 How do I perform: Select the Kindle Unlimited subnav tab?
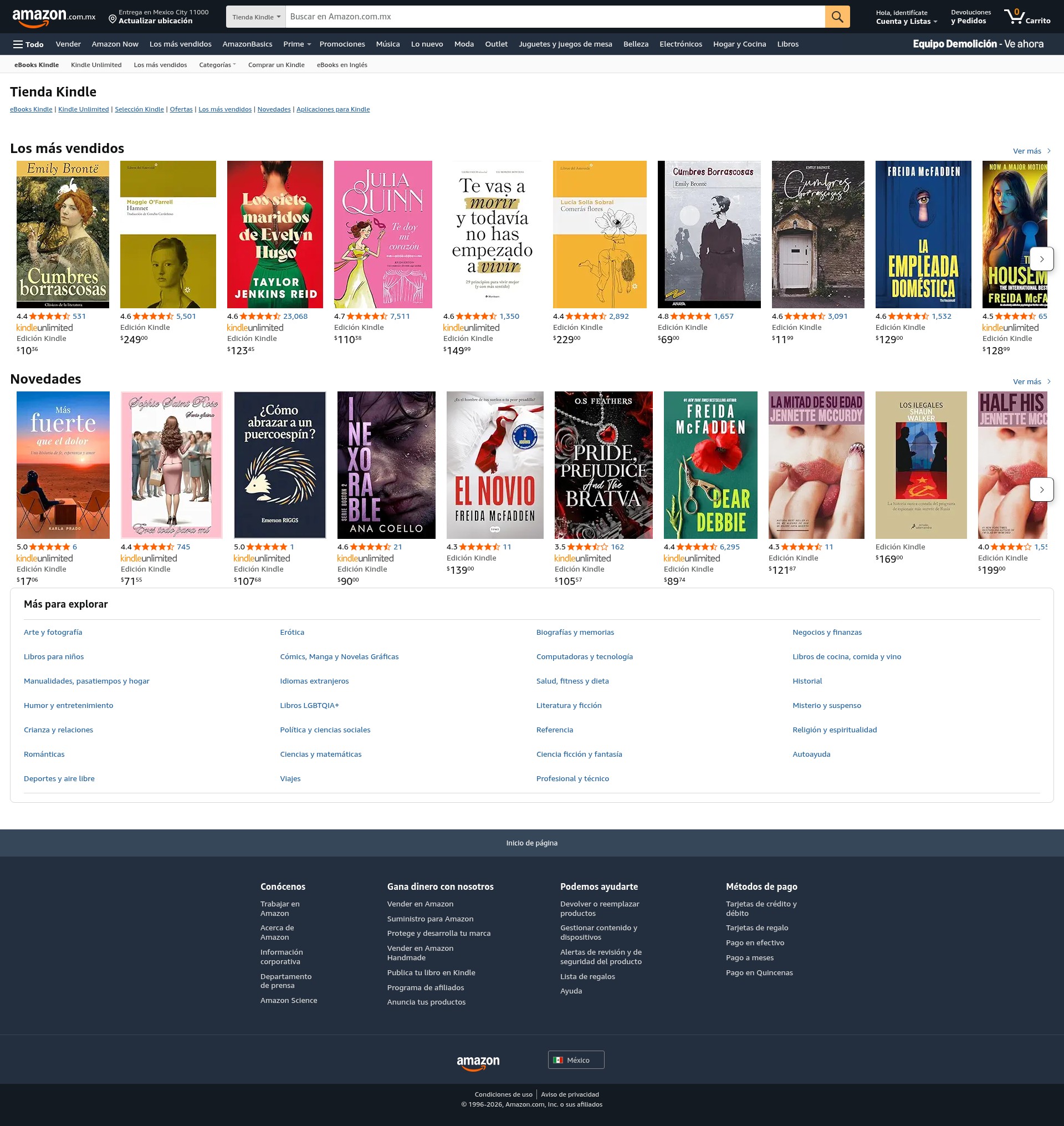(96, 65)
